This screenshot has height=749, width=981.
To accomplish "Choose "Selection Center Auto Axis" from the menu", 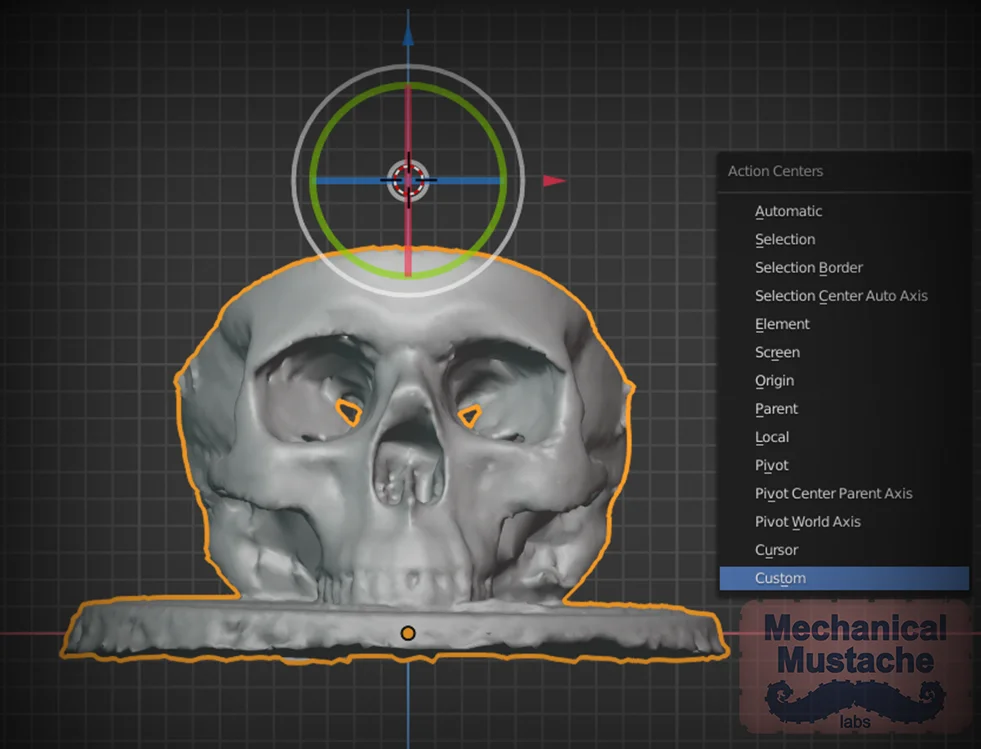I will pos(840,295).
